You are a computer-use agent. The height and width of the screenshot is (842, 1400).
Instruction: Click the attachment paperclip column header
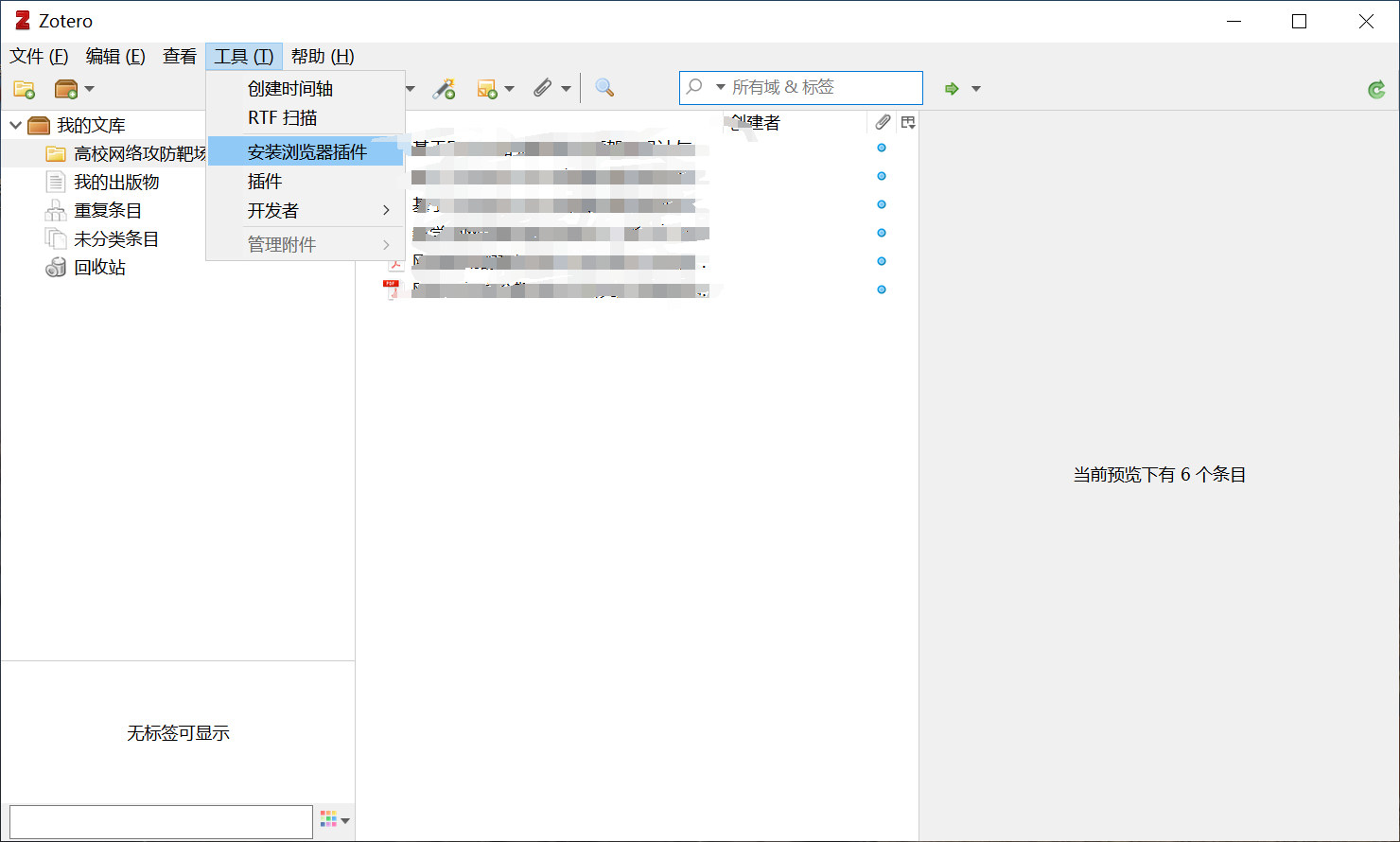883,122
